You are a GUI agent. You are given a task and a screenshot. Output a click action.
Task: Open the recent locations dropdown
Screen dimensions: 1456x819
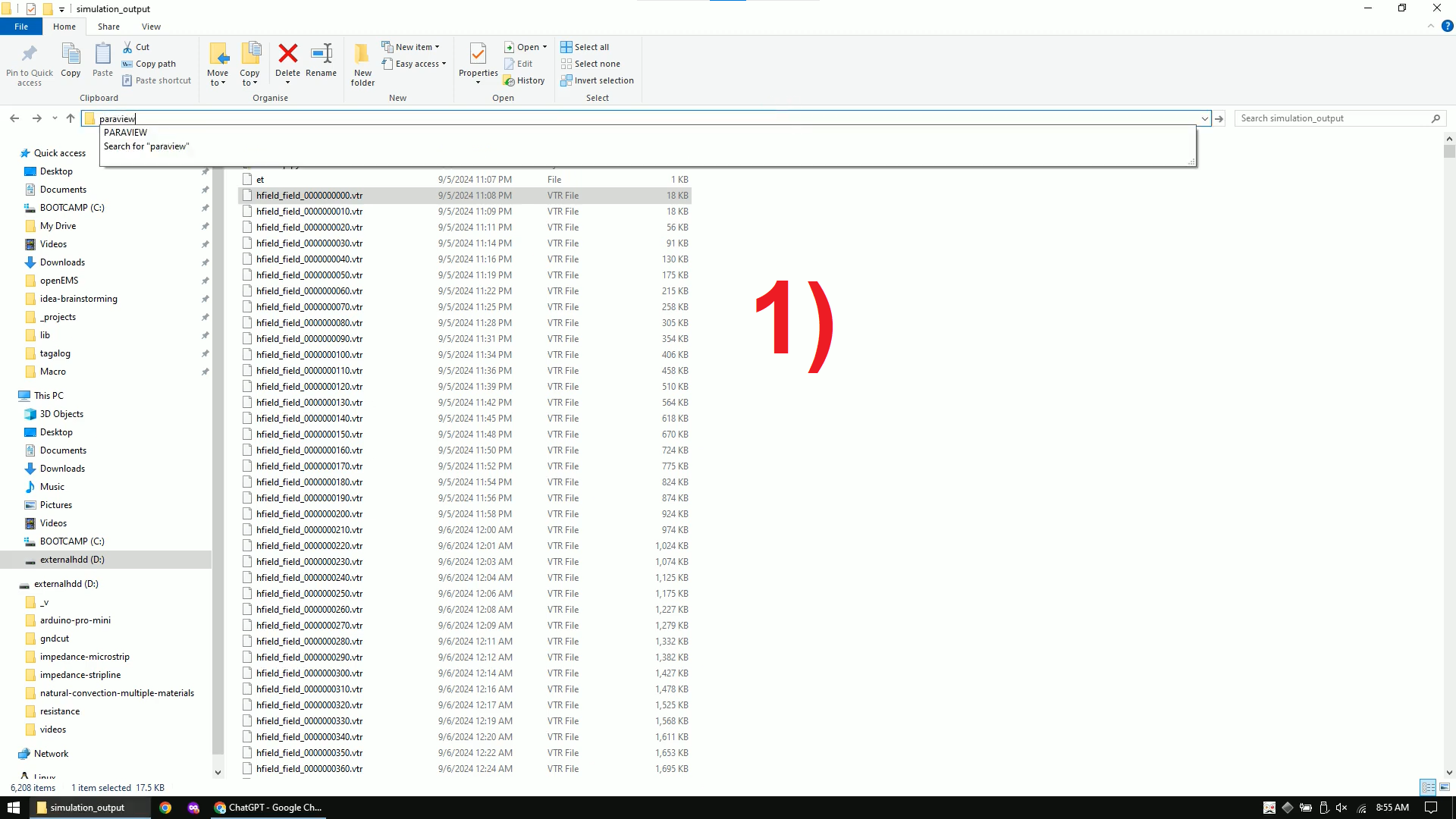point(55,118)
